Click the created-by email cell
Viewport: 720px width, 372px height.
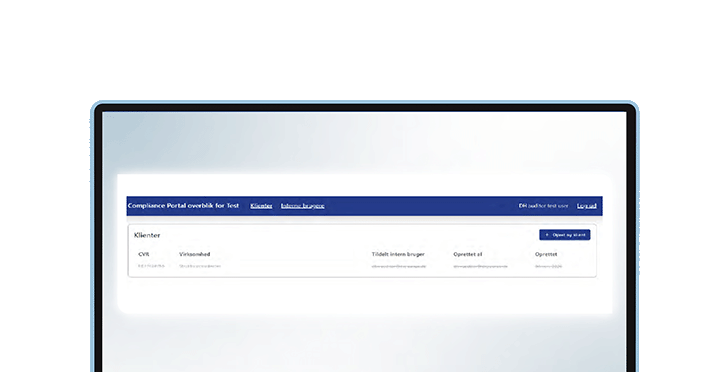480,266
